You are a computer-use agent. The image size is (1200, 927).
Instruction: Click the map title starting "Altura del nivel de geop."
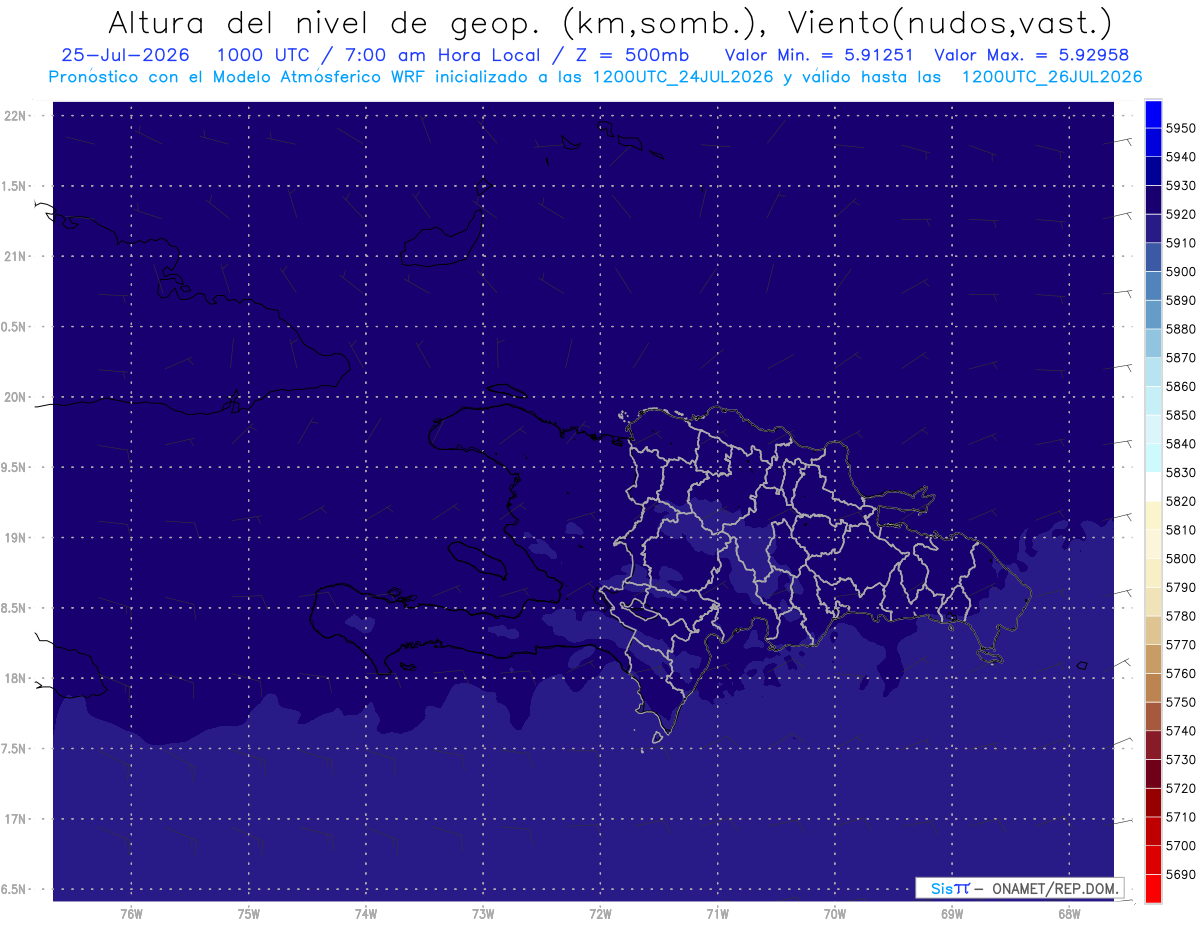click(x=610, y=22)
